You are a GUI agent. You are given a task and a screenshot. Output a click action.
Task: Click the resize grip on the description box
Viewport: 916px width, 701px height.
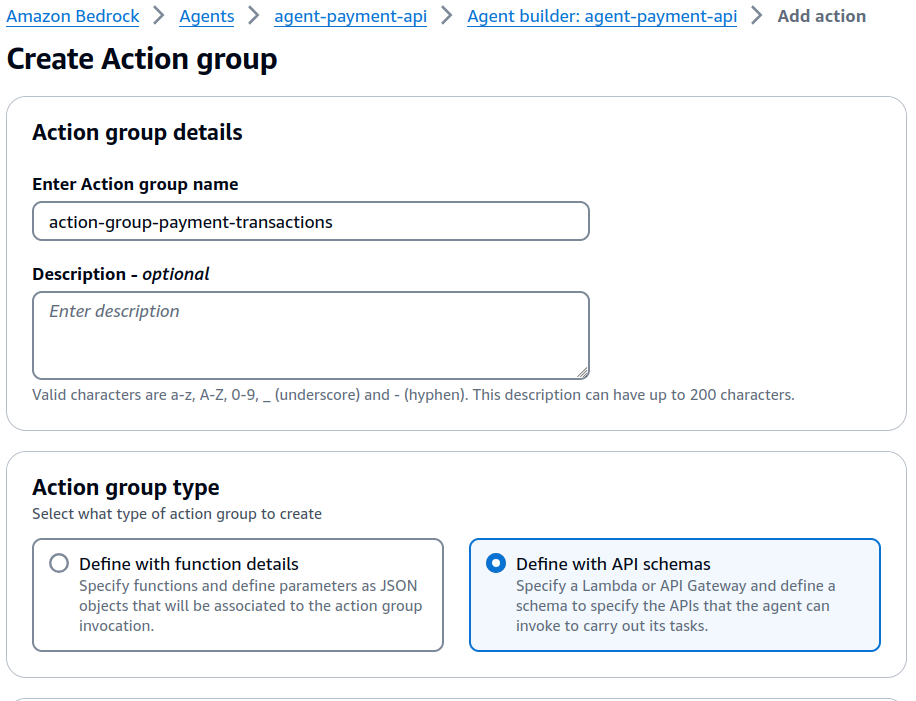click(x=582, y=369)
